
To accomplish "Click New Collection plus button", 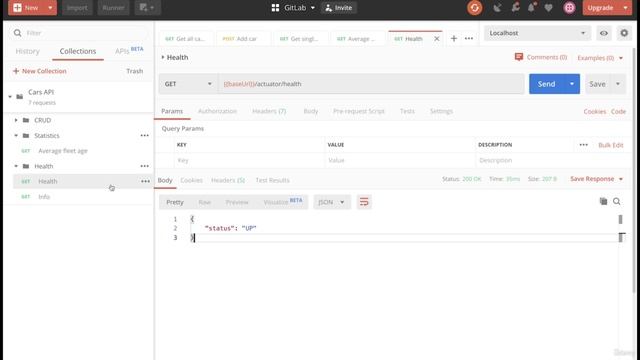I will [x=16, y=71].
